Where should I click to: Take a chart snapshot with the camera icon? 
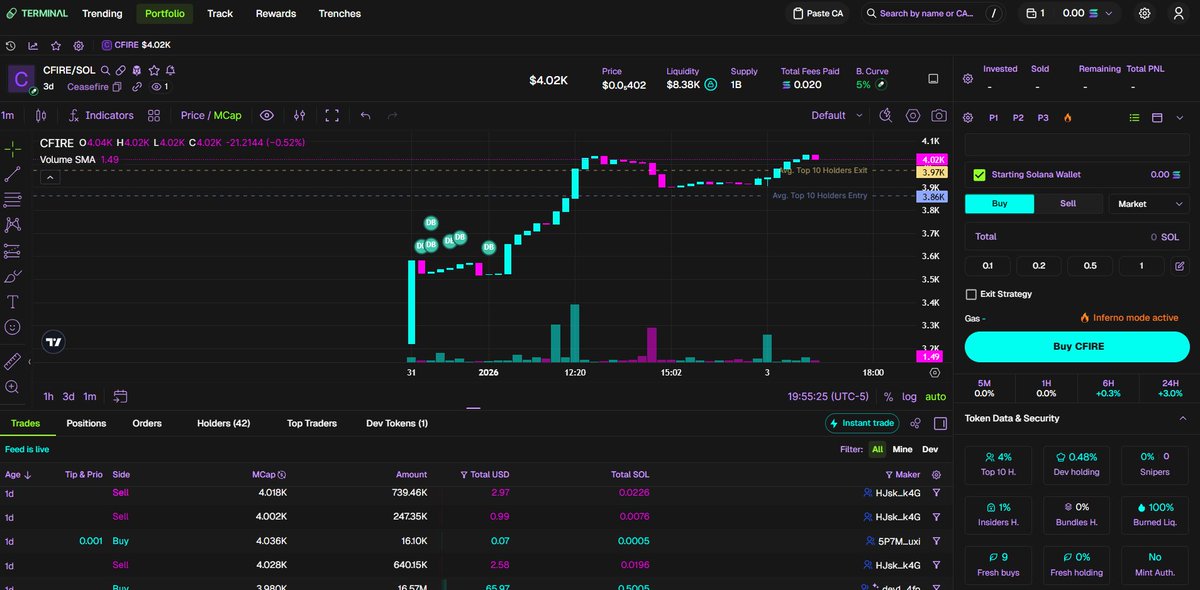click(x=938, y=115)
